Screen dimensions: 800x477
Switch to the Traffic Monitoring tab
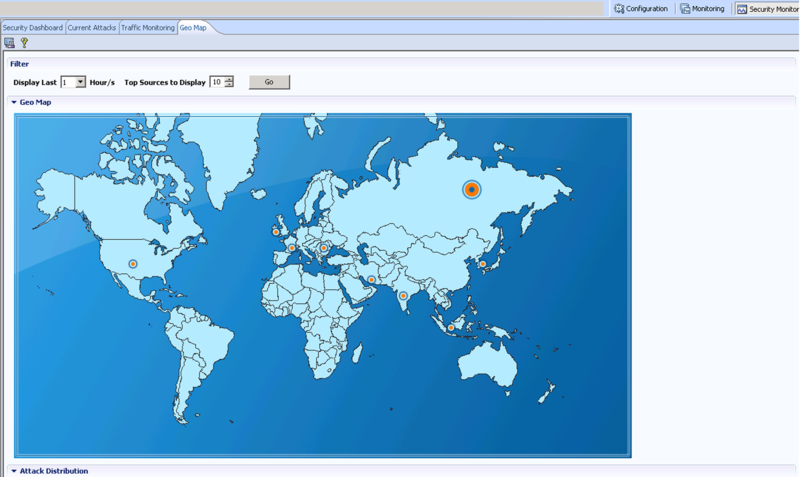(147, 28)
